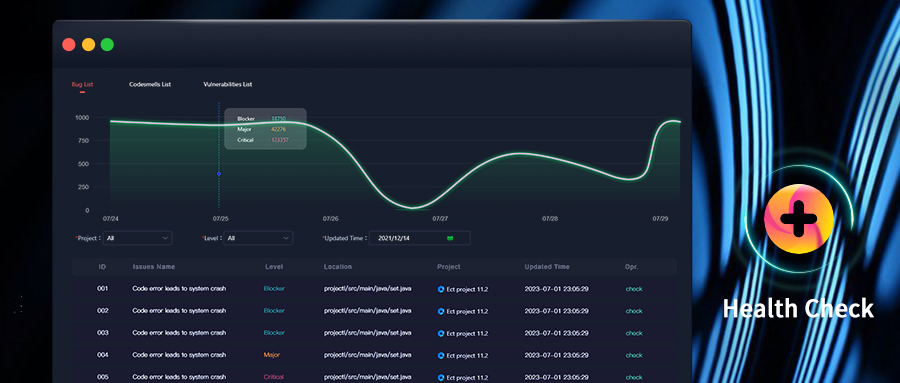Click Blocker level in row 002
The image size is (900, 383).
274,311
